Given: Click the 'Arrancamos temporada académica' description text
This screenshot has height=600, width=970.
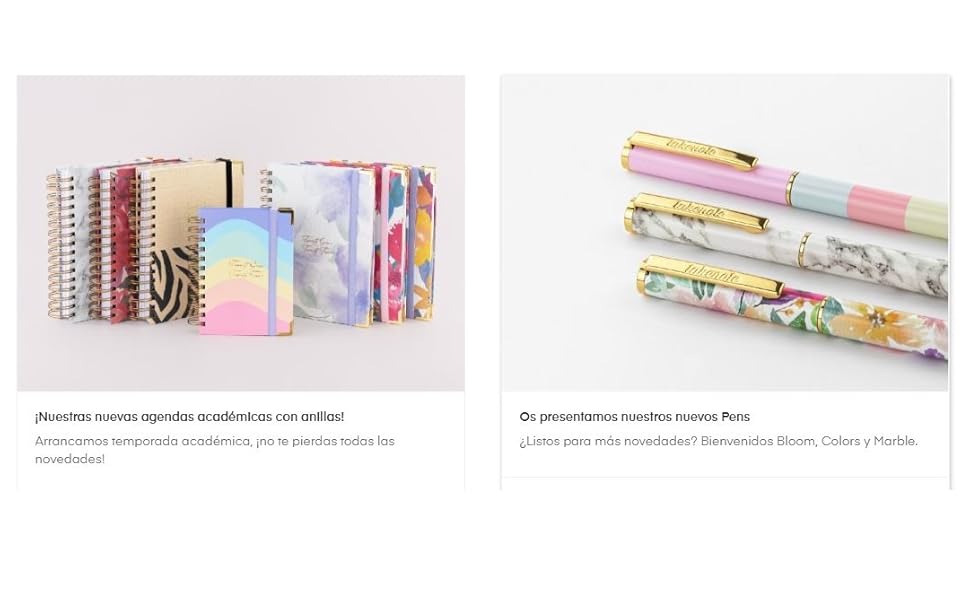Looking at the screenshot, I should 215,450.
